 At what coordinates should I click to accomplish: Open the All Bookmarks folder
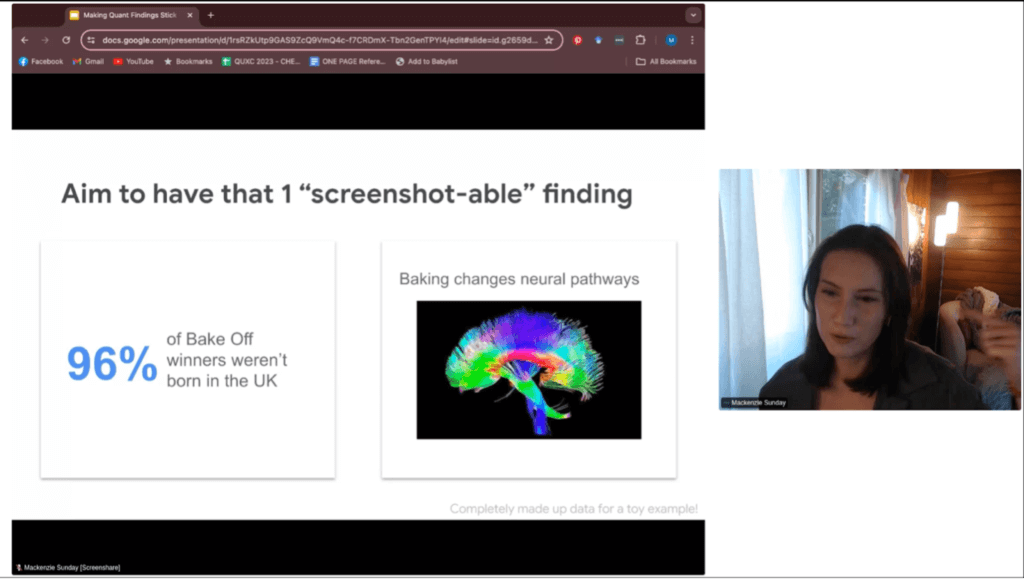click(665, 61)
